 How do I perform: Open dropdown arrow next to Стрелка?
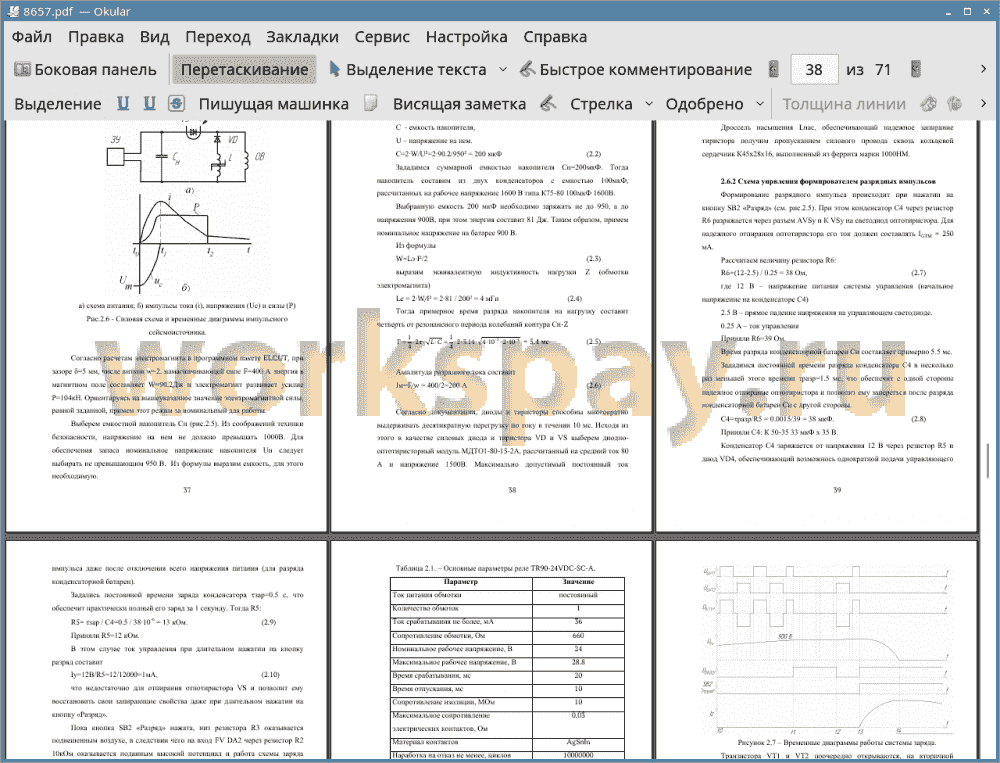pos(649,103)
